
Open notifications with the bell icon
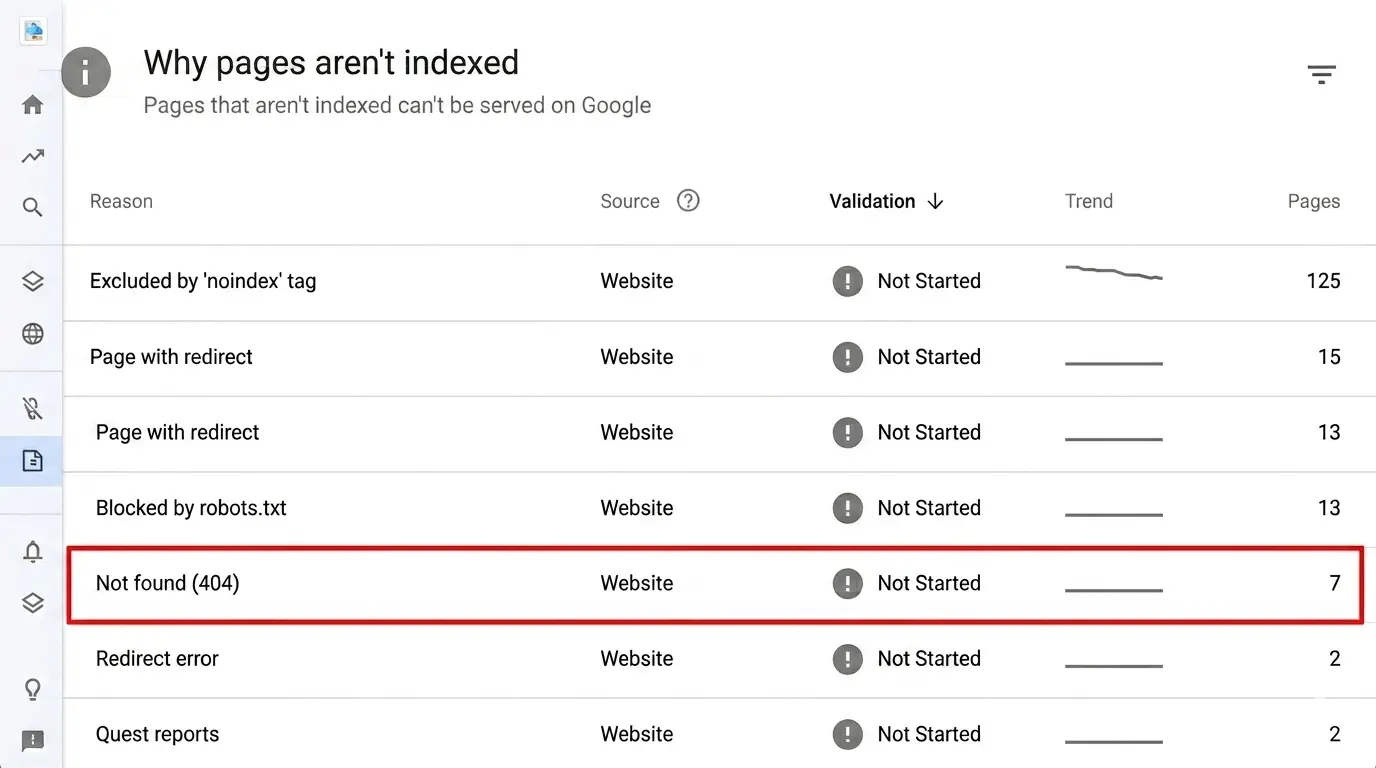(33, 551)
